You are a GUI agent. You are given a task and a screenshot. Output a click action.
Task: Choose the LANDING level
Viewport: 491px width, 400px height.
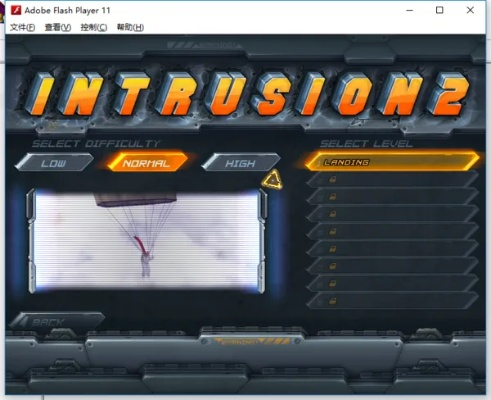[x=392, y=162]
